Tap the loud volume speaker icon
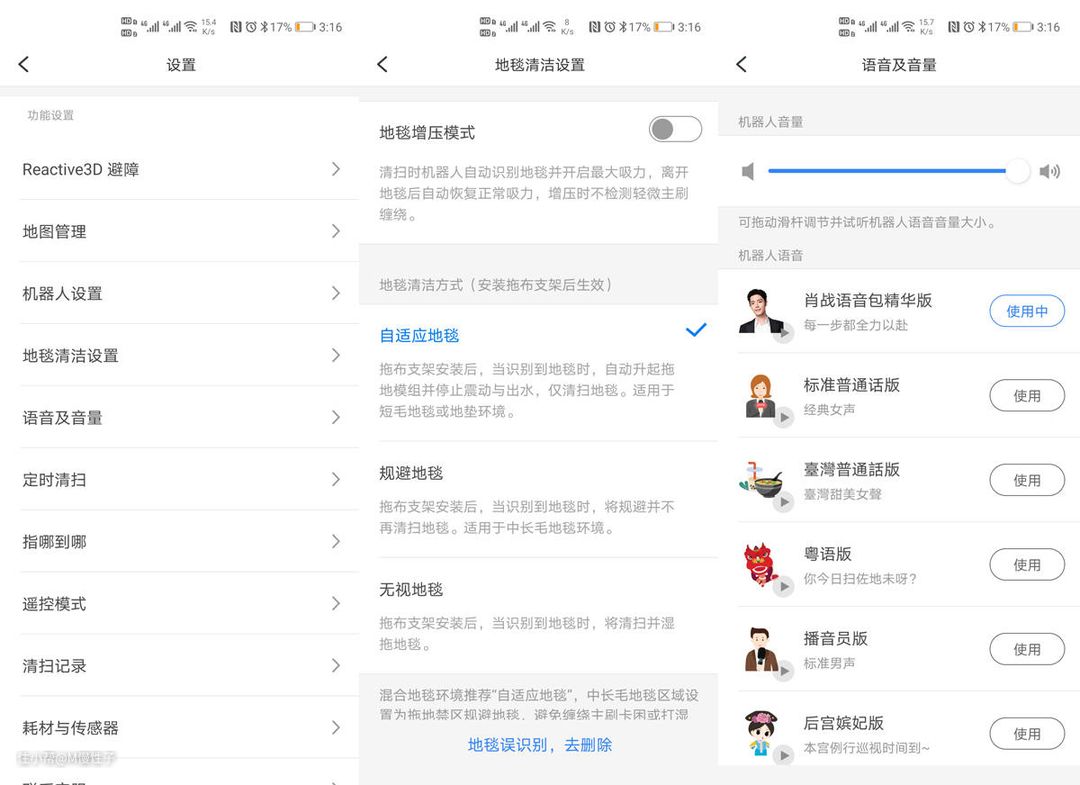This screenshot has height=785, width=1080. (x=1049, y=172)
